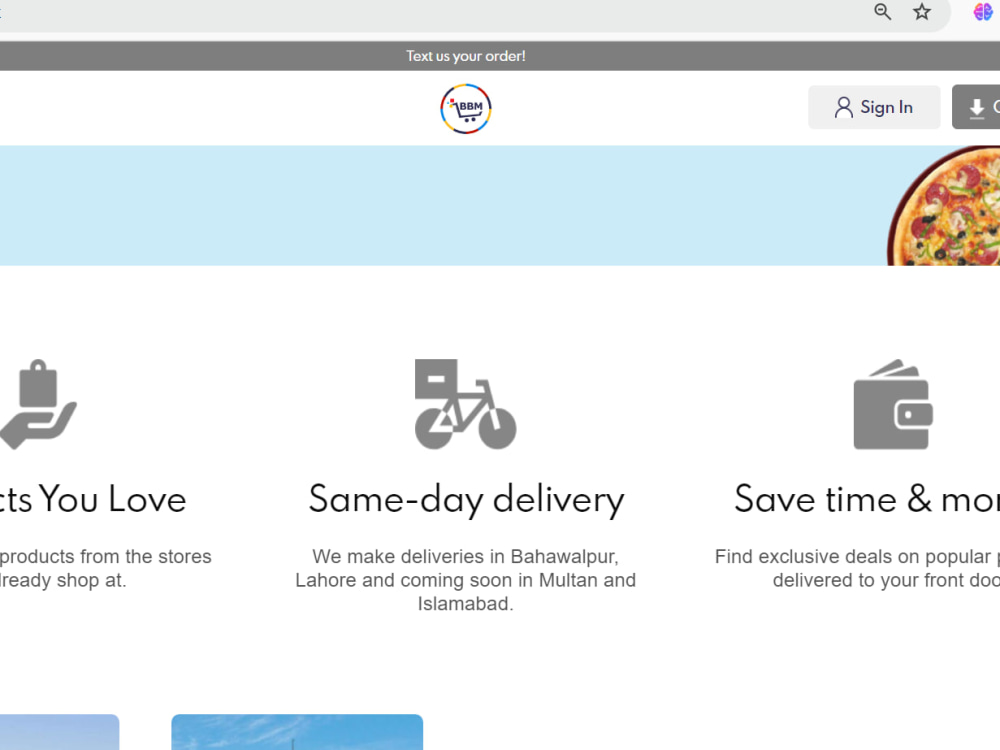Select the 'You Love' heading text
The width and height of the screenshot is (1000, 750).
pos(112,499)
